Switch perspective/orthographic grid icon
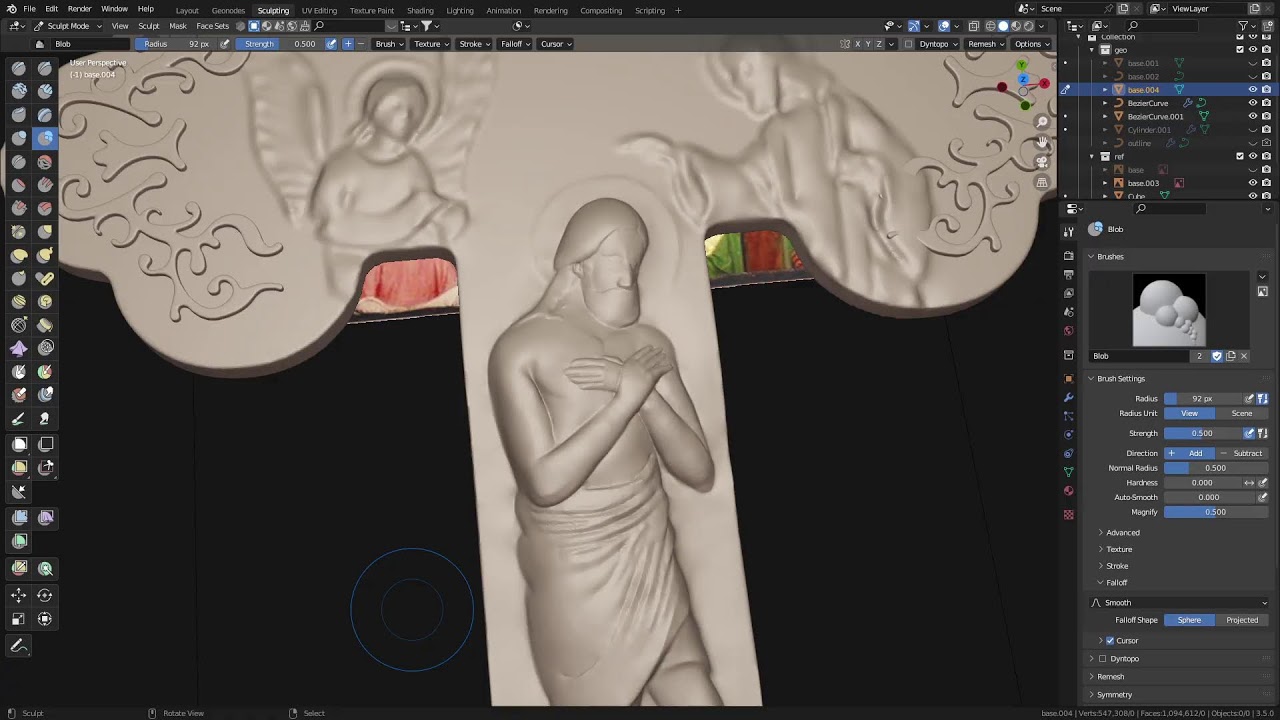This screenshot has width=1280, height=720. tap(1042, 182)
